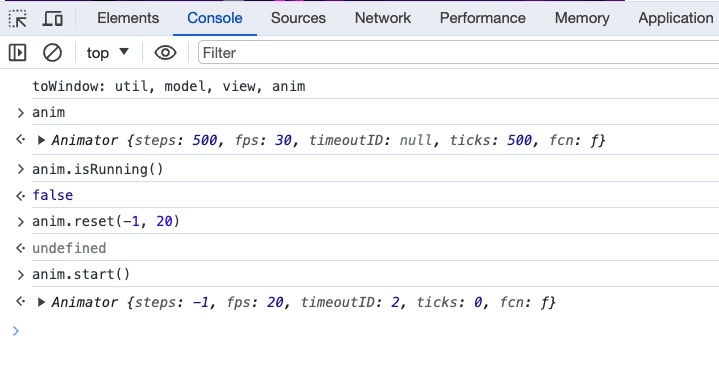Expand the first Animator object steps 500

coord(41,140)
